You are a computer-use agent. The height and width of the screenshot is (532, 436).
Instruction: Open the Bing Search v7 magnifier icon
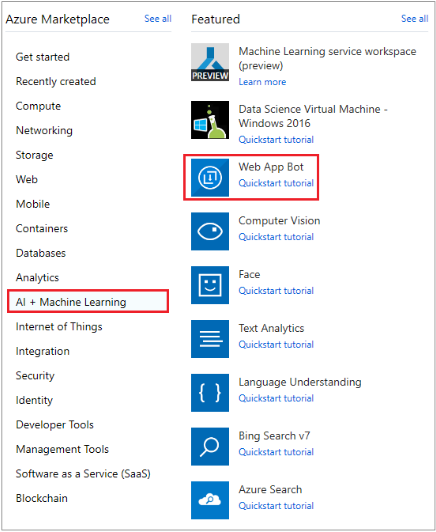(x=210, y=446)
